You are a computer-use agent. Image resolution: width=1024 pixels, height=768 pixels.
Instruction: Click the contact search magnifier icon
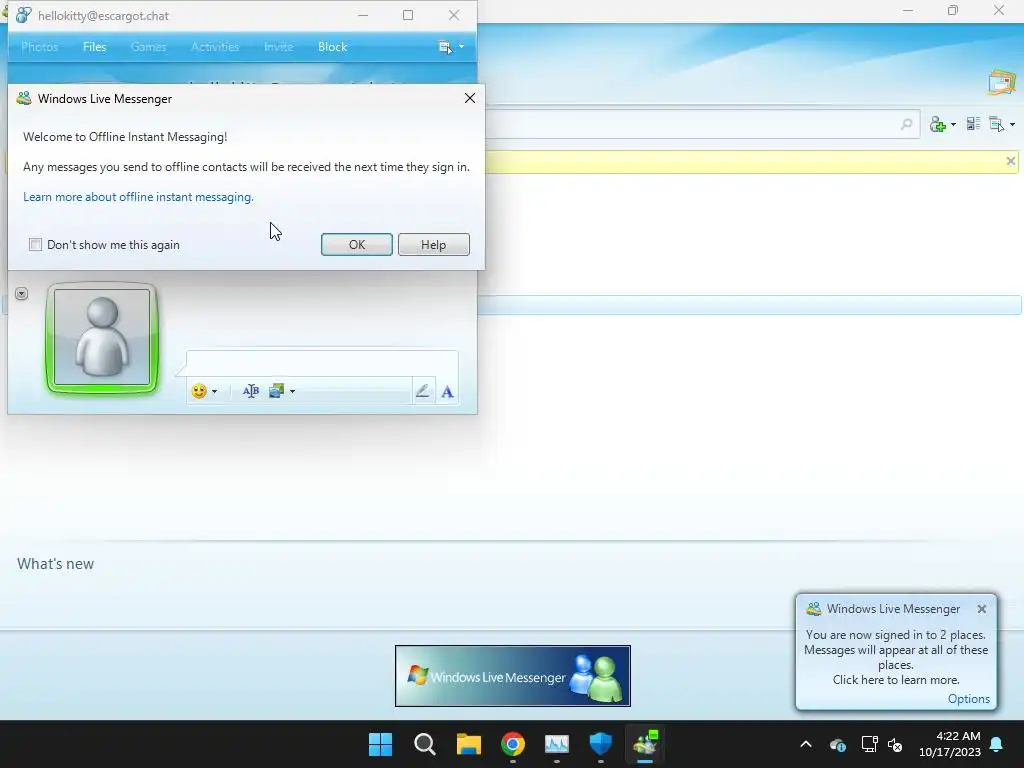pyautogui.click(x=906, y=124)
